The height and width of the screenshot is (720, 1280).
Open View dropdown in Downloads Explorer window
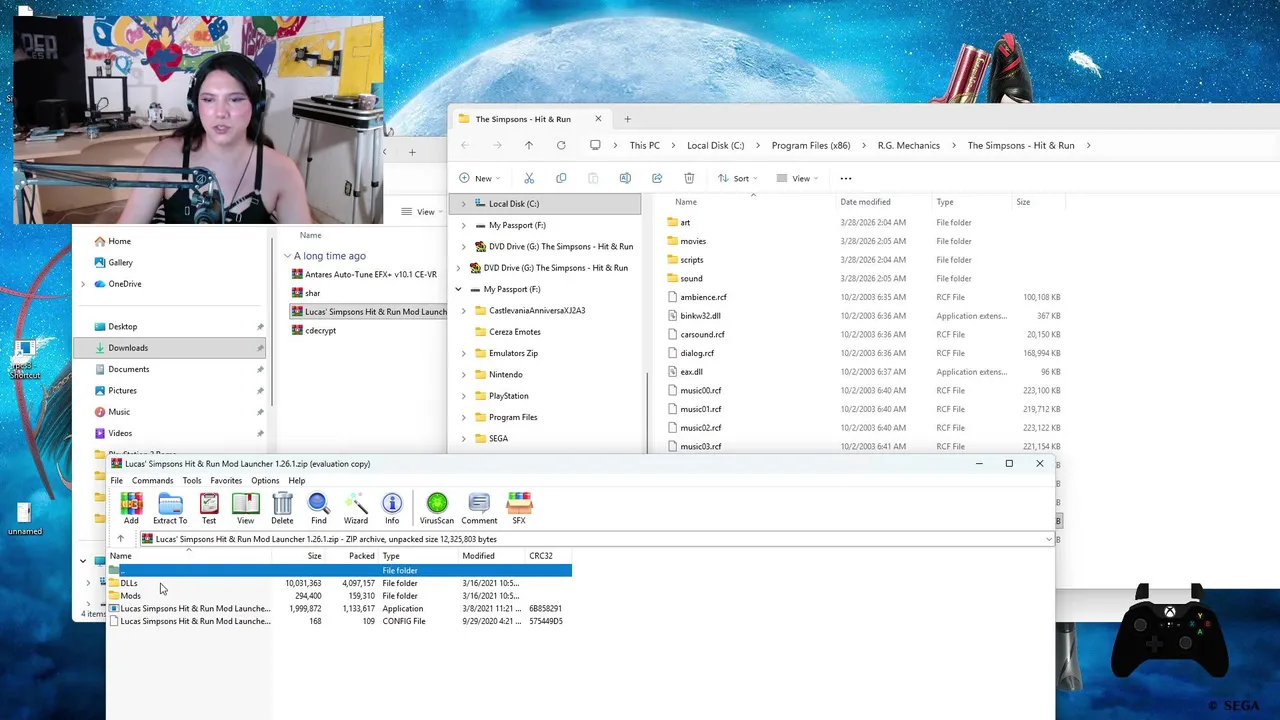click(x=422, y=211)
